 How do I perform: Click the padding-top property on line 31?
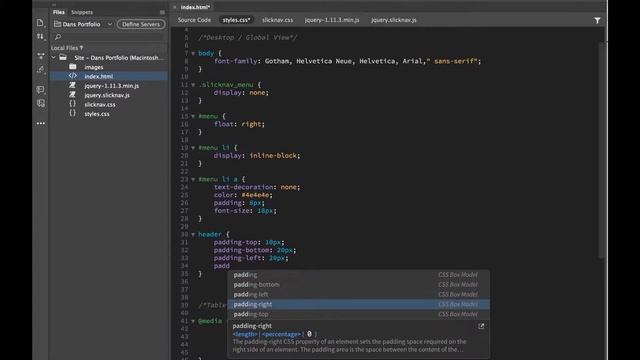point(237,242)
